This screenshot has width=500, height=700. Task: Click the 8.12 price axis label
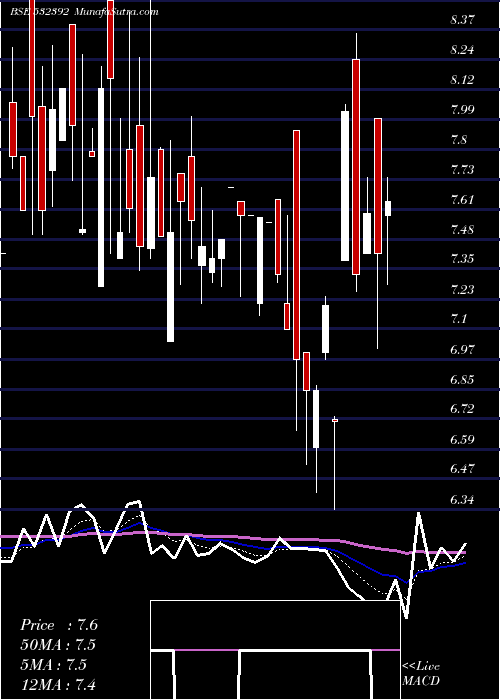[x=462, y=80]
